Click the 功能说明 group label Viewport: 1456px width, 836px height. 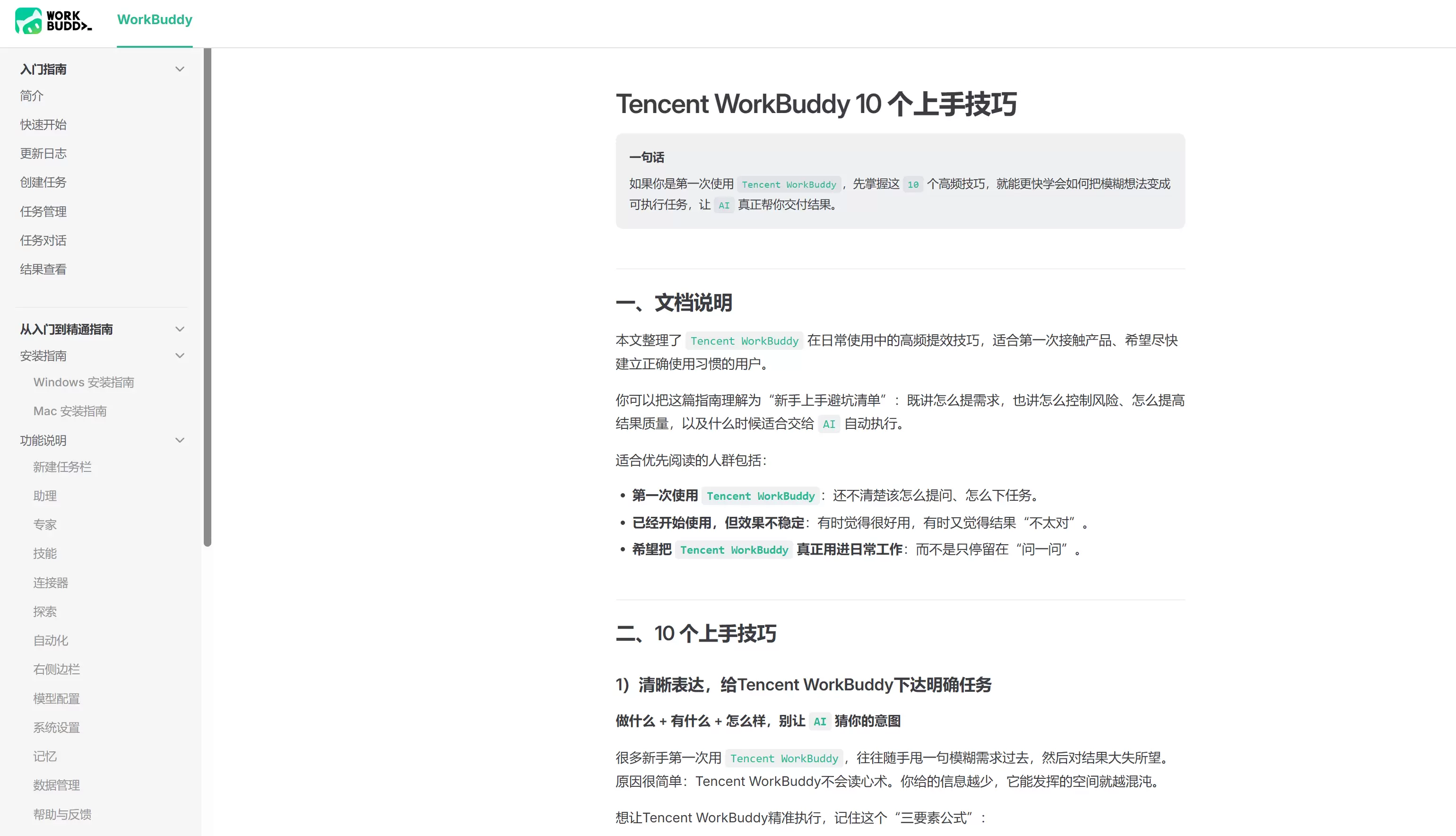tap(43, 440)
